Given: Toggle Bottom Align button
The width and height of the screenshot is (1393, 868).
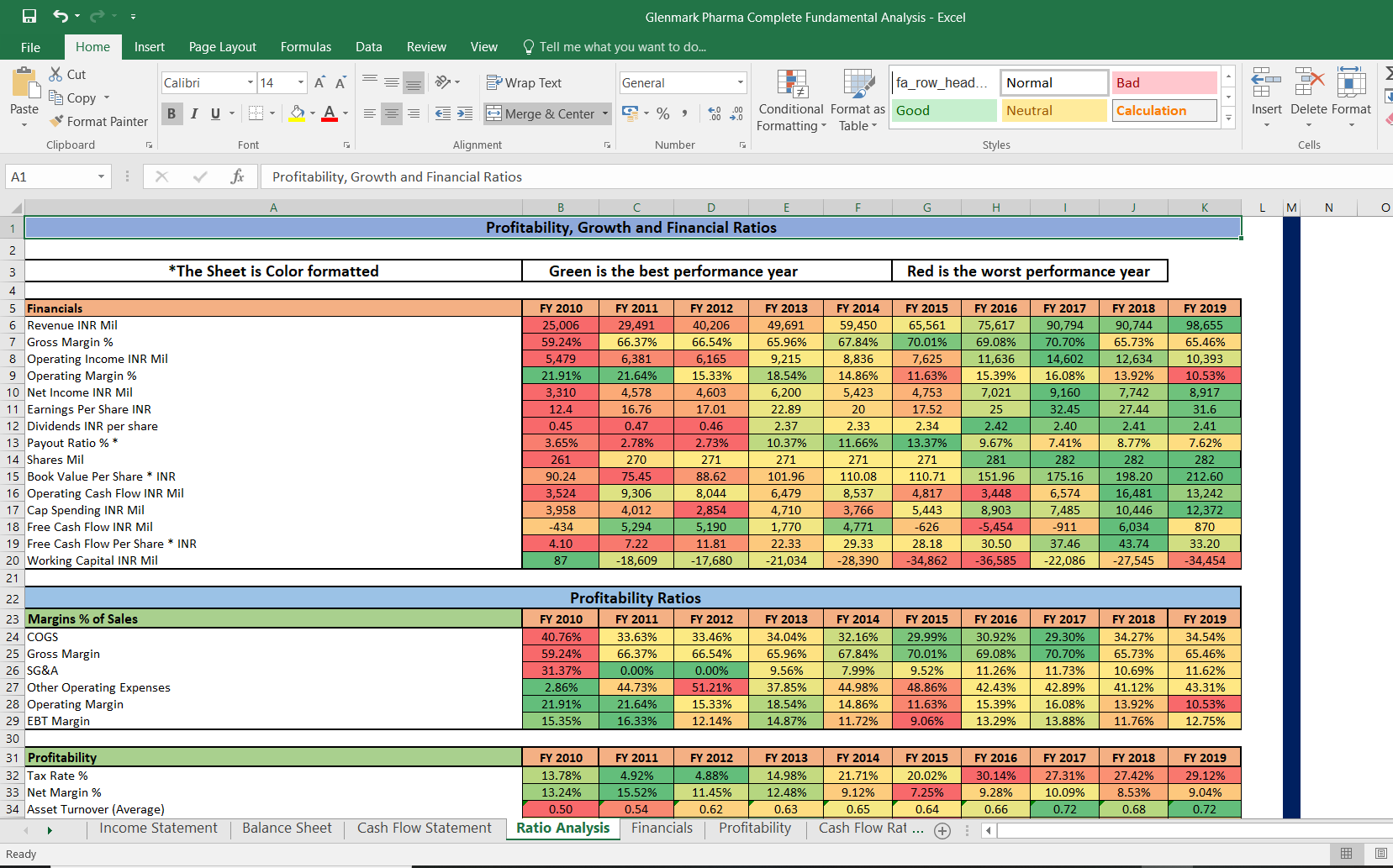Looking at the screenshot, I should coord(413,82).
